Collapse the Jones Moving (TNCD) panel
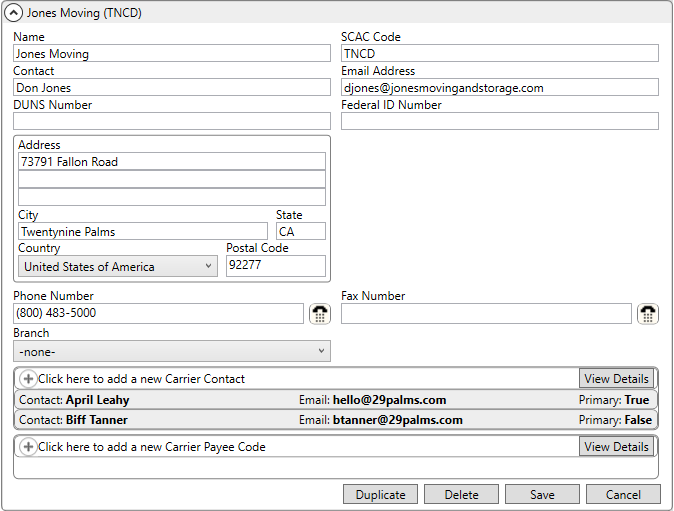This screenshot has height=511, width=674. pyautogui.click(x=14, y=13)
